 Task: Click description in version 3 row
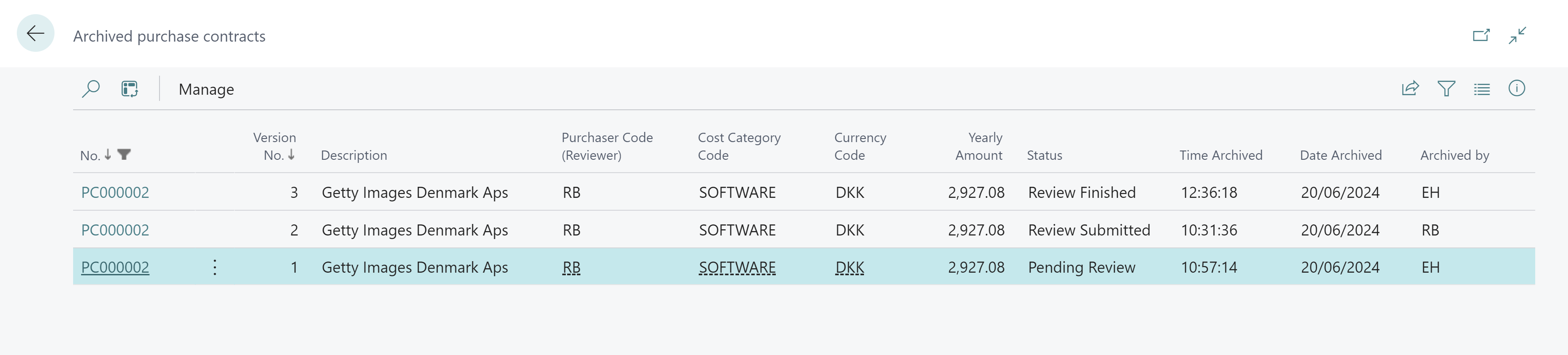(415, 193)
